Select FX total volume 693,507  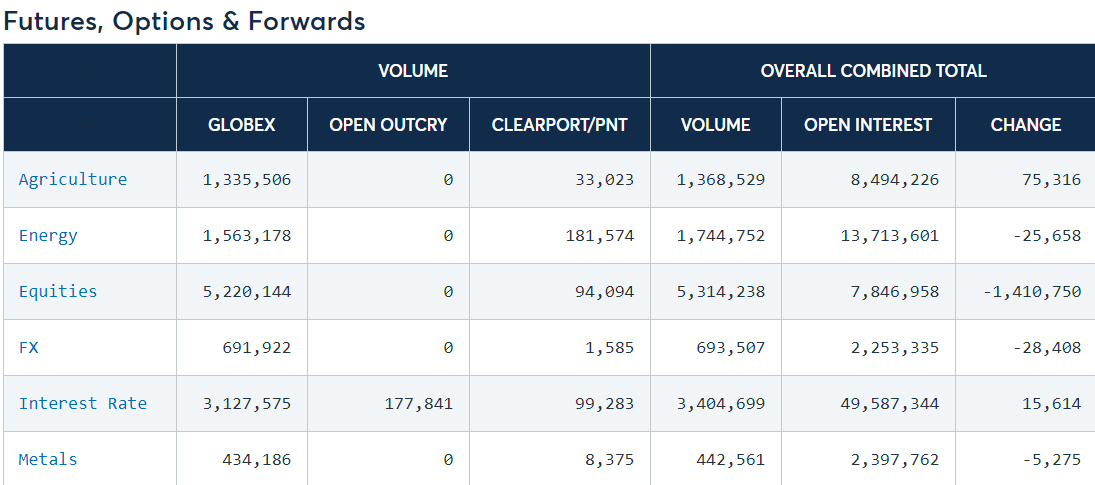pos(730,348)
